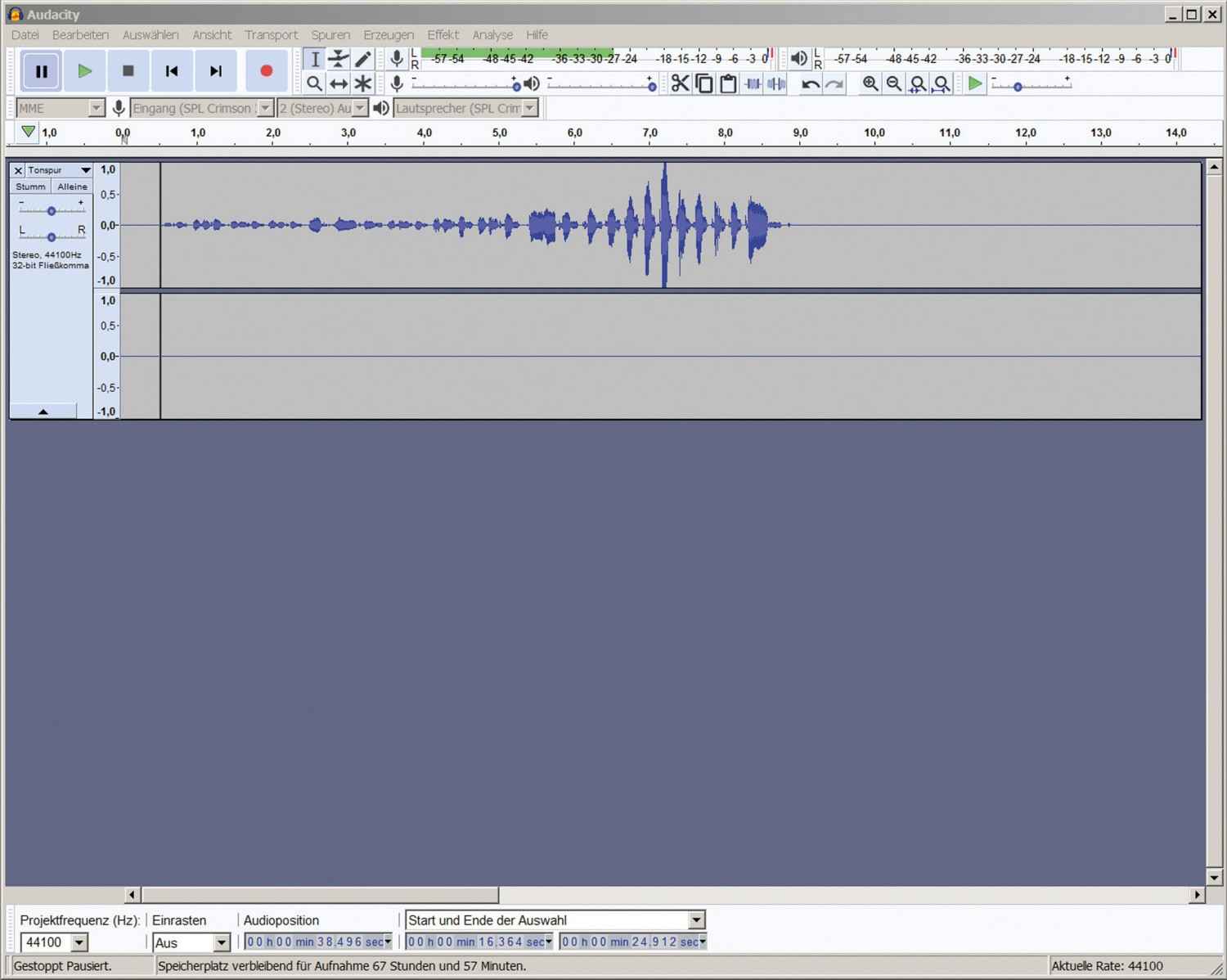Click the playback meter speaker icon
Screen dimensions: 1227x980
point(798,58)
